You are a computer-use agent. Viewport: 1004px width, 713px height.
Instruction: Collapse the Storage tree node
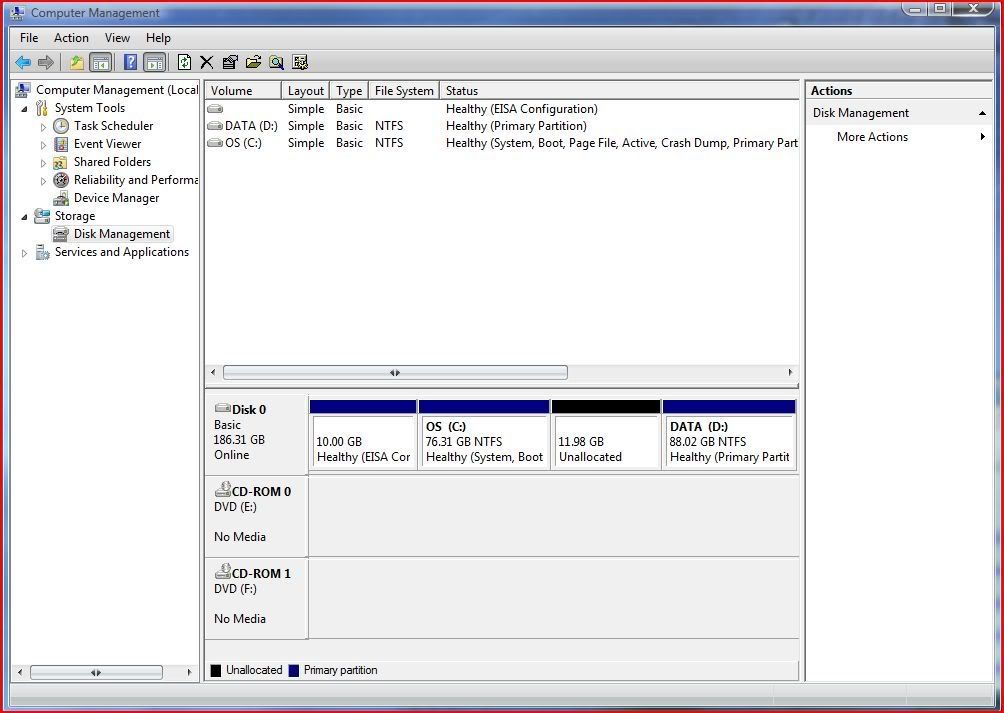tap(24, 217)
